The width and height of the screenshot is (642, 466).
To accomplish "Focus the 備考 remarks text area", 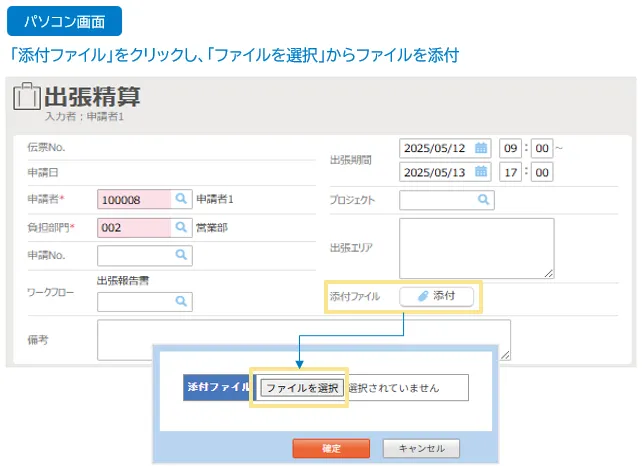I will pos(300,340).
